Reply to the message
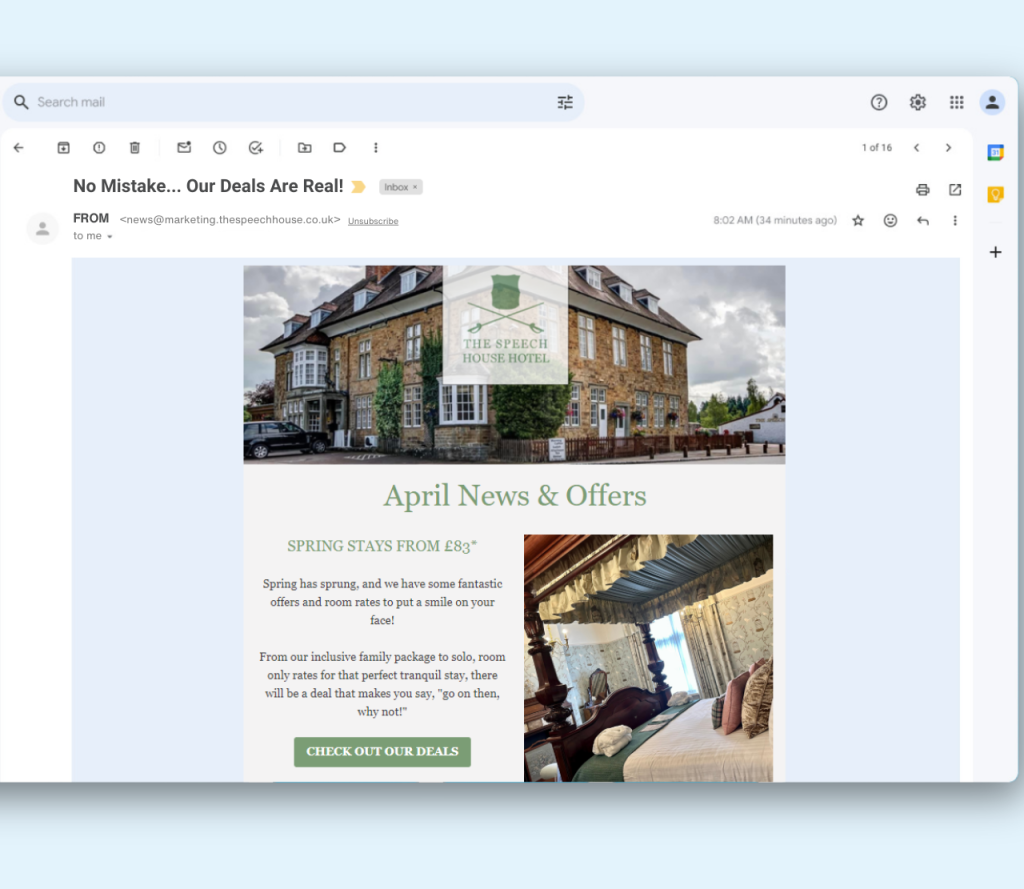This screenshot has width=1024, height=889. click(x=923, y=221)
